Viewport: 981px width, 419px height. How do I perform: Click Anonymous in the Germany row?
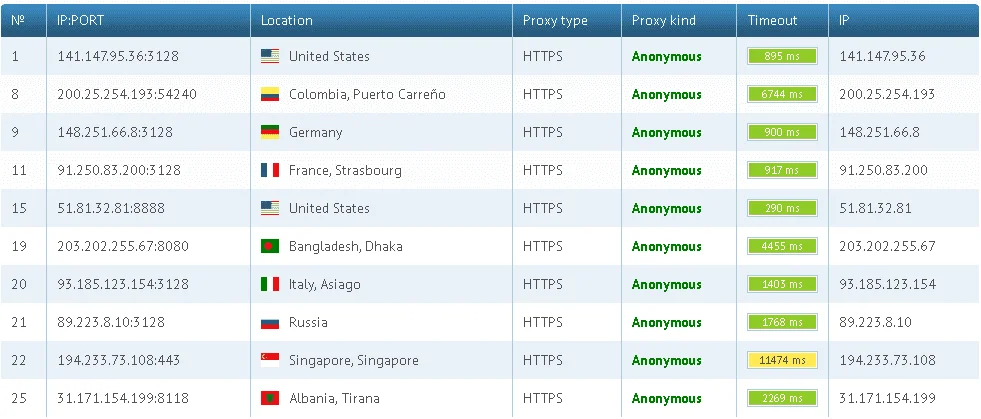tap(666, 133)
